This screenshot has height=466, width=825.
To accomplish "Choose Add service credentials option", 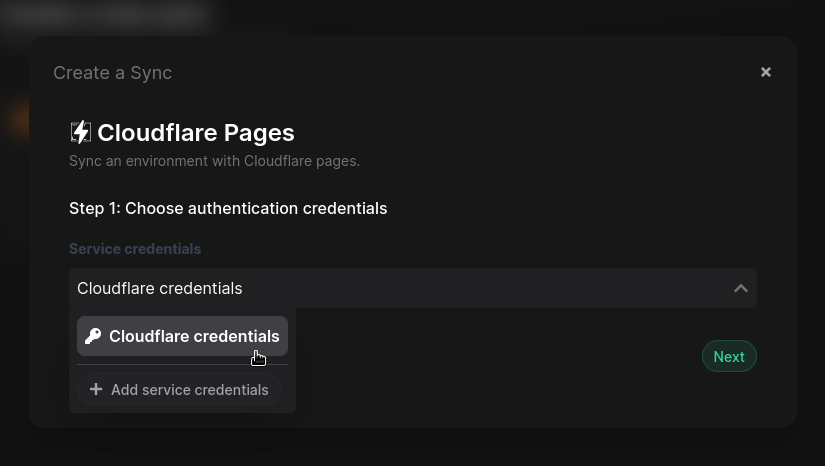I will [x=189, y=389].
